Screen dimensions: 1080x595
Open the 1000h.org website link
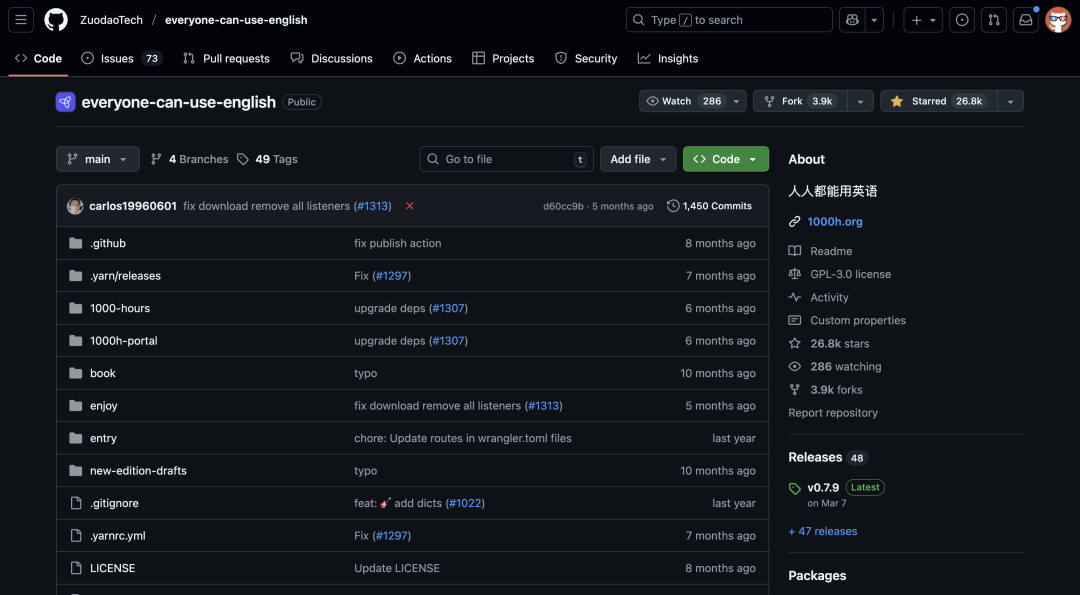pyautogui.click(x=834, y=222)
